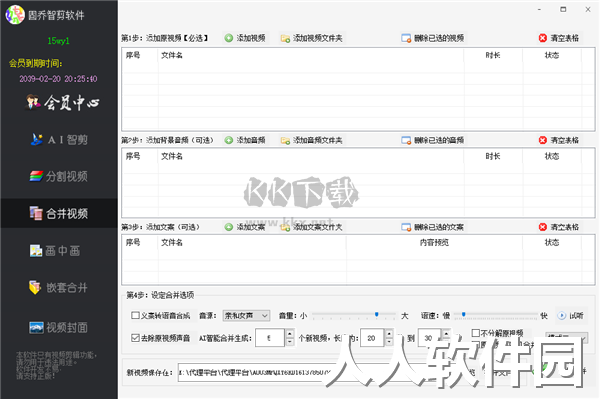Viewport: 600px width, 399px height.
Task: Open the 音源 voice dropdown showing 亲和女声
Action: [x=246, y=316]
